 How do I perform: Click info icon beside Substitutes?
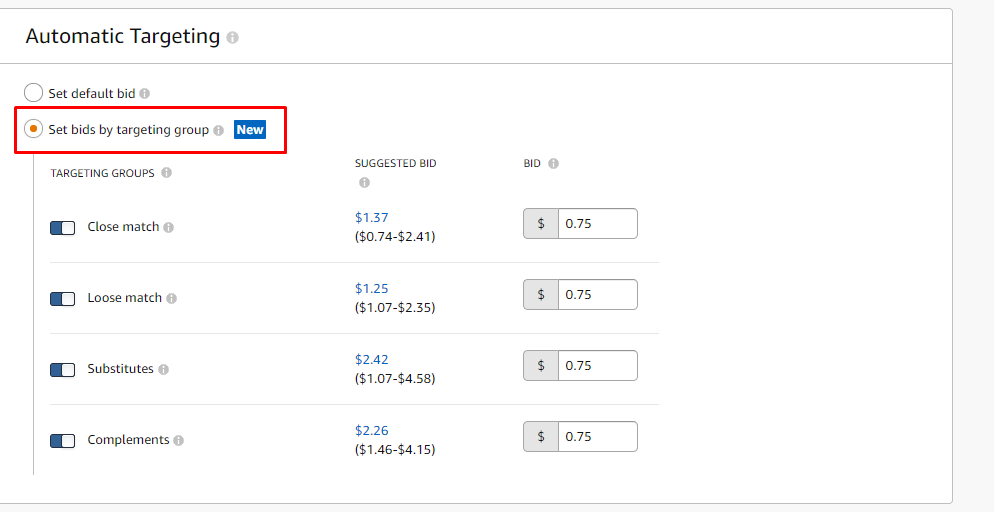point(164,370)
